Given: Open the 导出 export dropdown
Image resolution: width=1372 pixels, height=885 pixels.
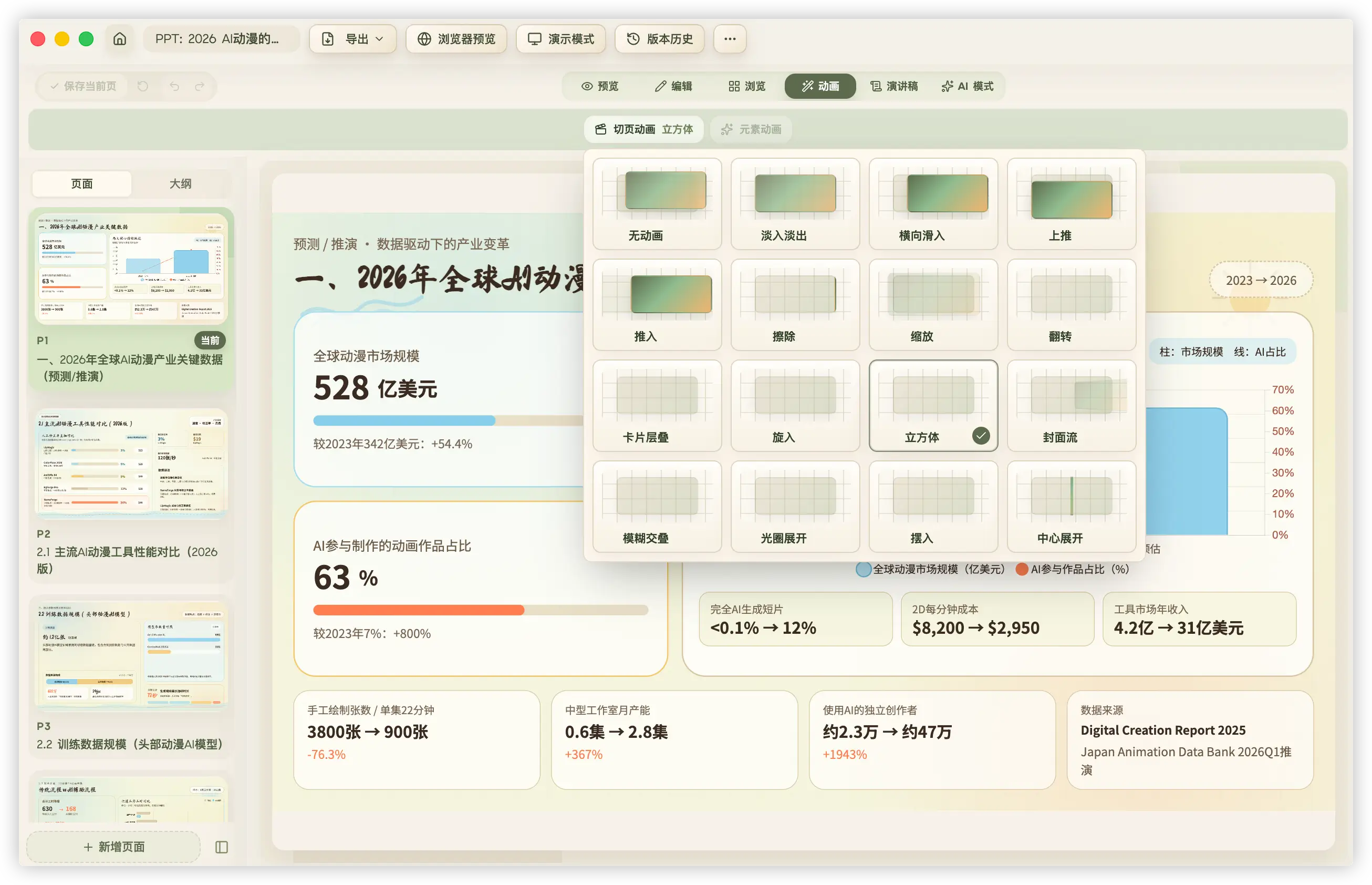Looking at the screenshot, I should 352,39.
